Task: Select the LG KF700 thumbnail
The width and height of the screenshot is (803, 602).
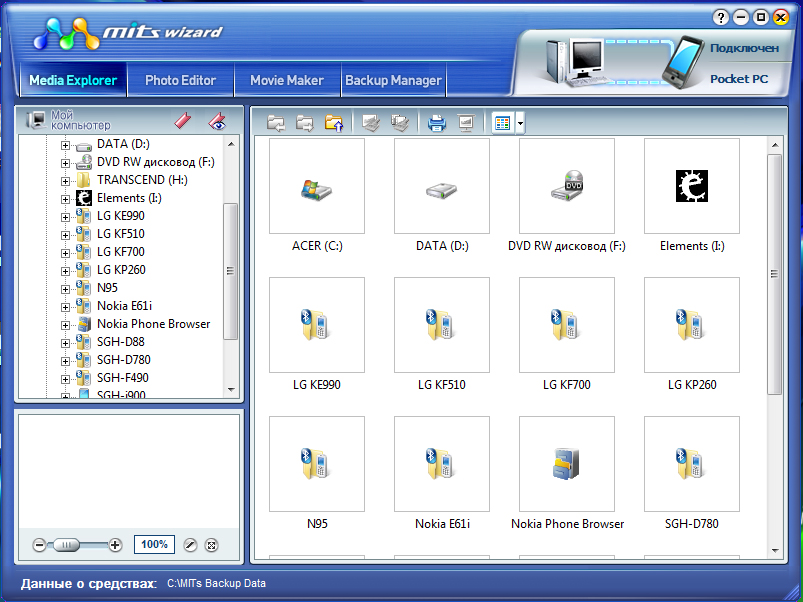Action: click(567, 325)
